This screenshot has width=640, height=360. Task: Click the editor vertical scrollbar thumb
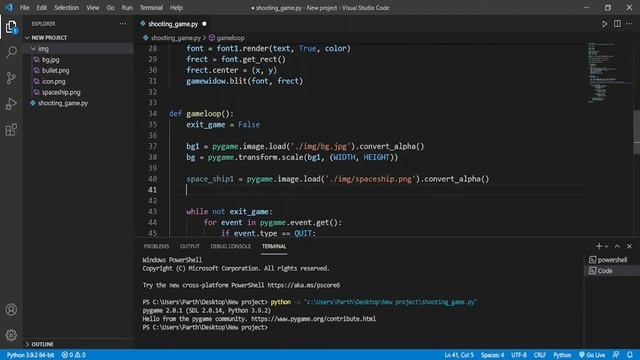coord(636,132)
